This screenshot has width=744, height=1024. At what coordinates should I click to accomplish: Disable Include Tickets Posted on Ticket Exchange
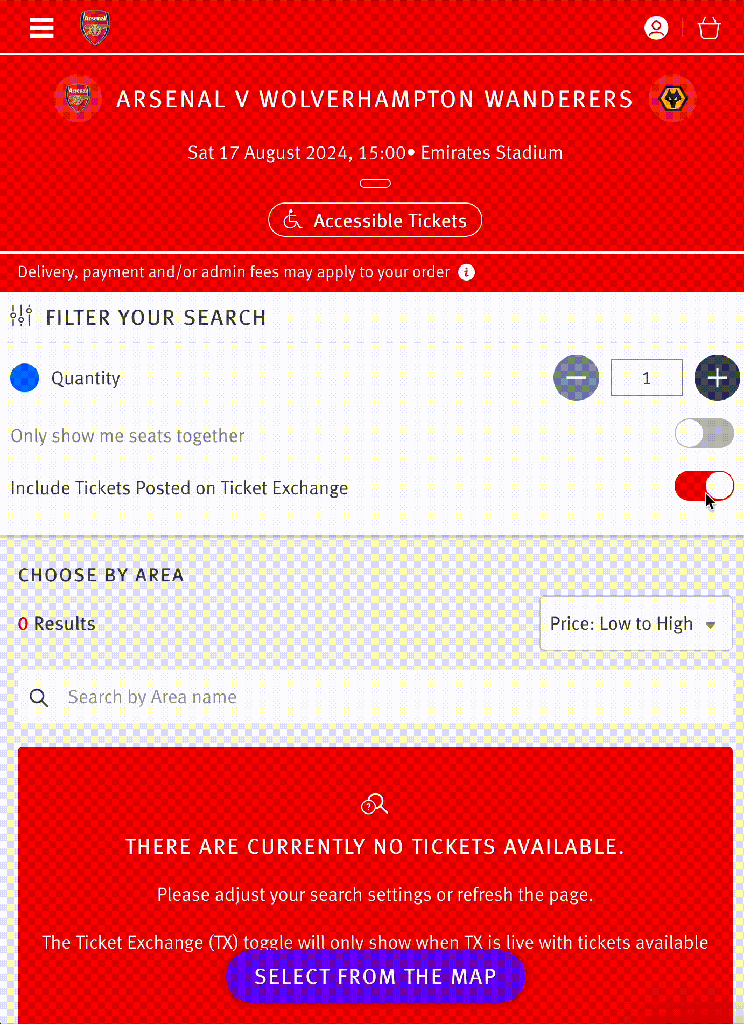[x=704, y=487]
